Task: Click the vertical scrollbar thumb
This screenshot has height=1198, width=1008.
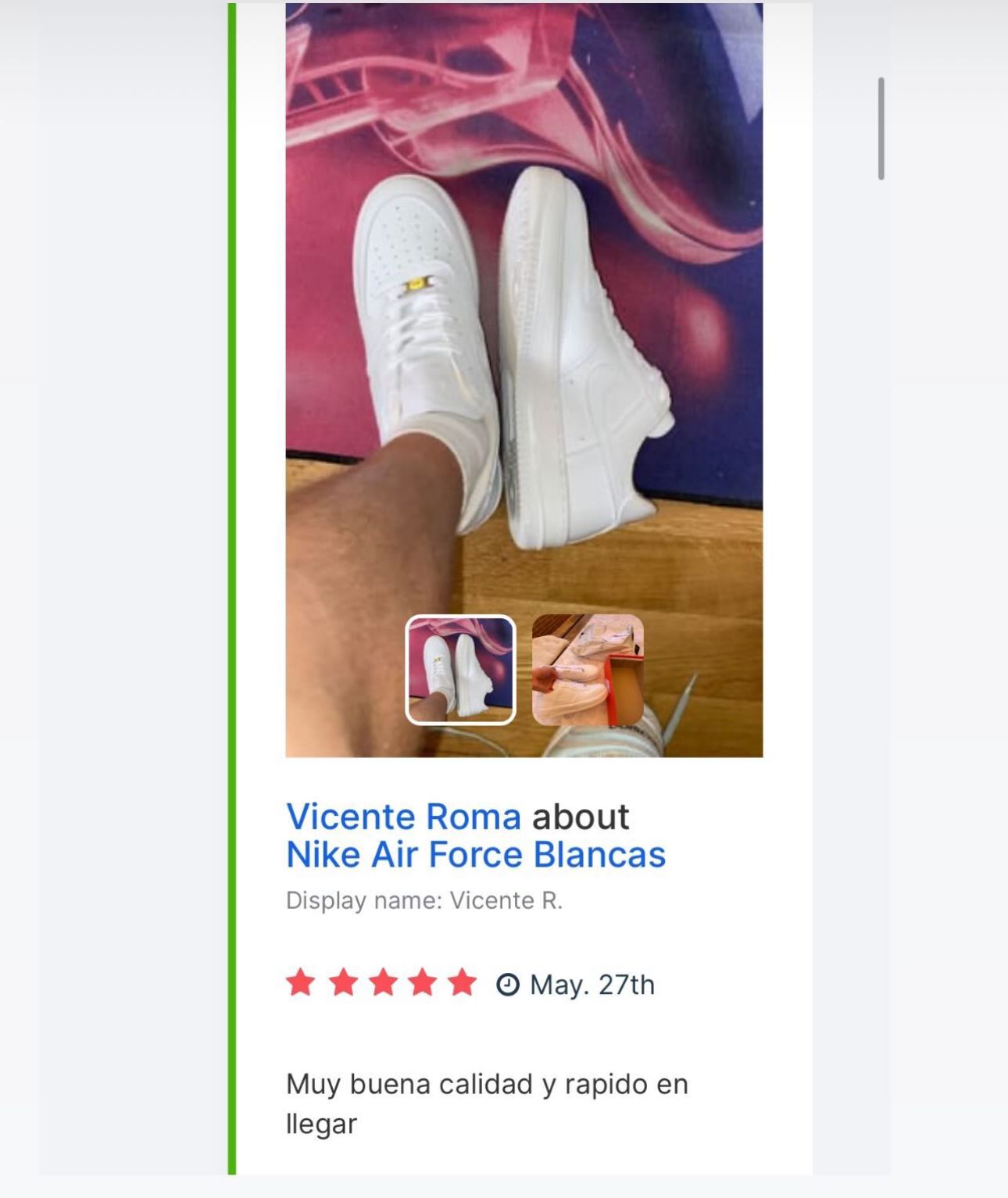Action: pyautogui.click(x=881, y=129)
